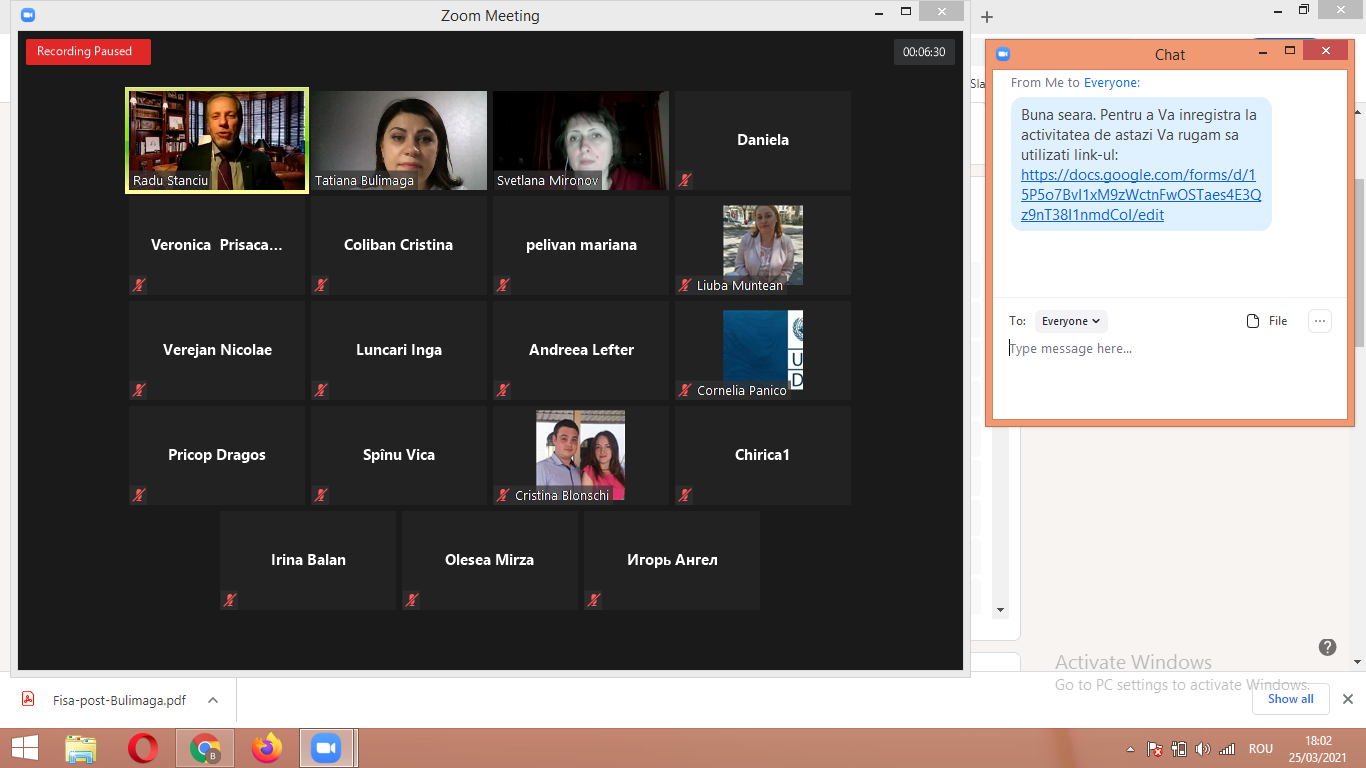Click the clock showing 18:02
The width and height of the screenshot is (1366, 768).
pyautogui.click(x=1319, y=741)
